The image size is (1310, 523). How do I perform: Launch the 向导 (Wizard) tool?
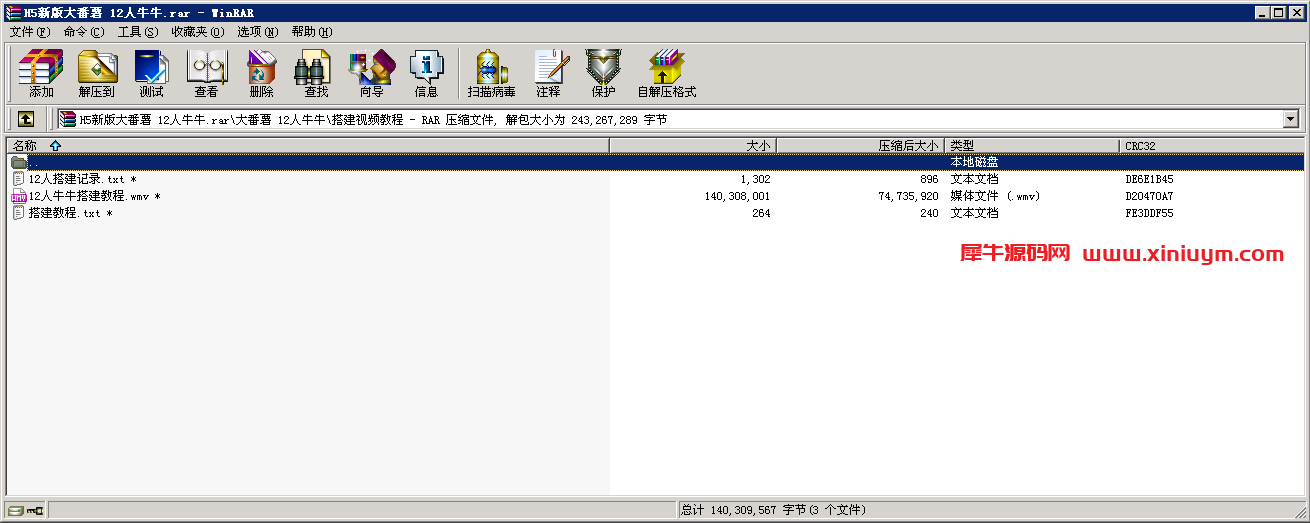(x=371, y=73)
